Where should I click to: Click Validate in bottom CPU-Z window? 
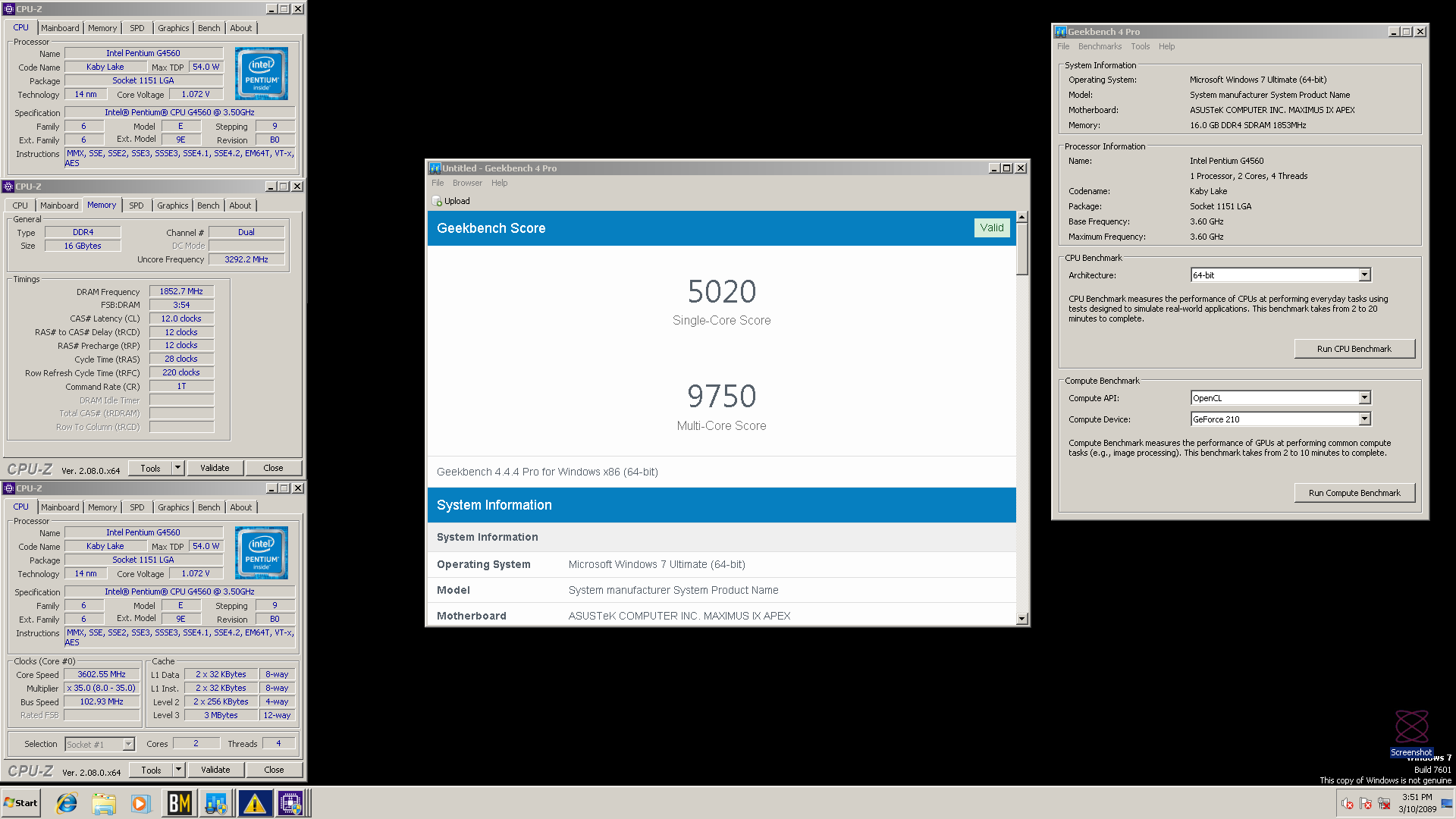[x=215, y=770]
